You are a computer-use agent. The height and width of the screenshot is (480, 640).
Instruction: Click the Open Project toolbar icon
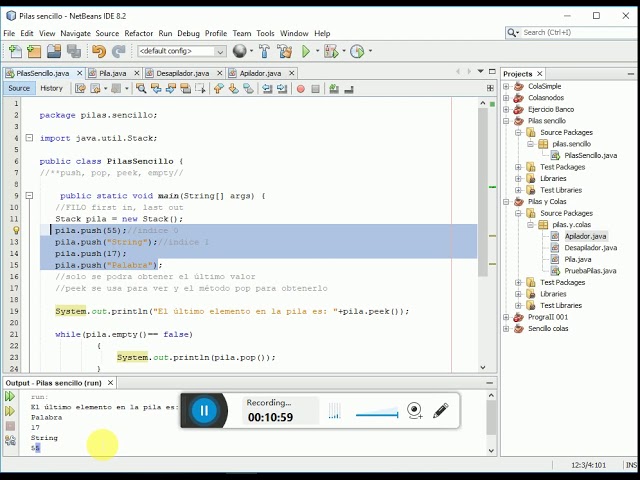point(54,51)
